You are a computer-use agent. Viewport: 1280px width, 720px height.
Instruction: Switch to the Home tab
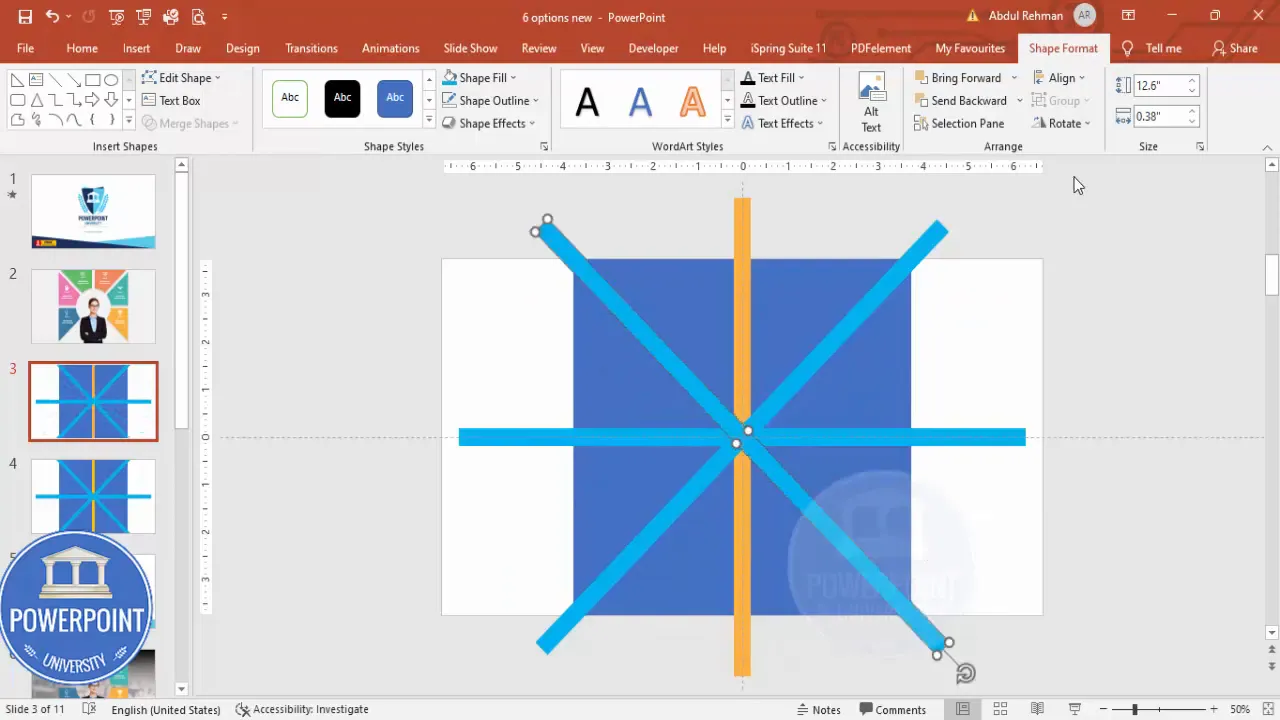click(82, 48)
